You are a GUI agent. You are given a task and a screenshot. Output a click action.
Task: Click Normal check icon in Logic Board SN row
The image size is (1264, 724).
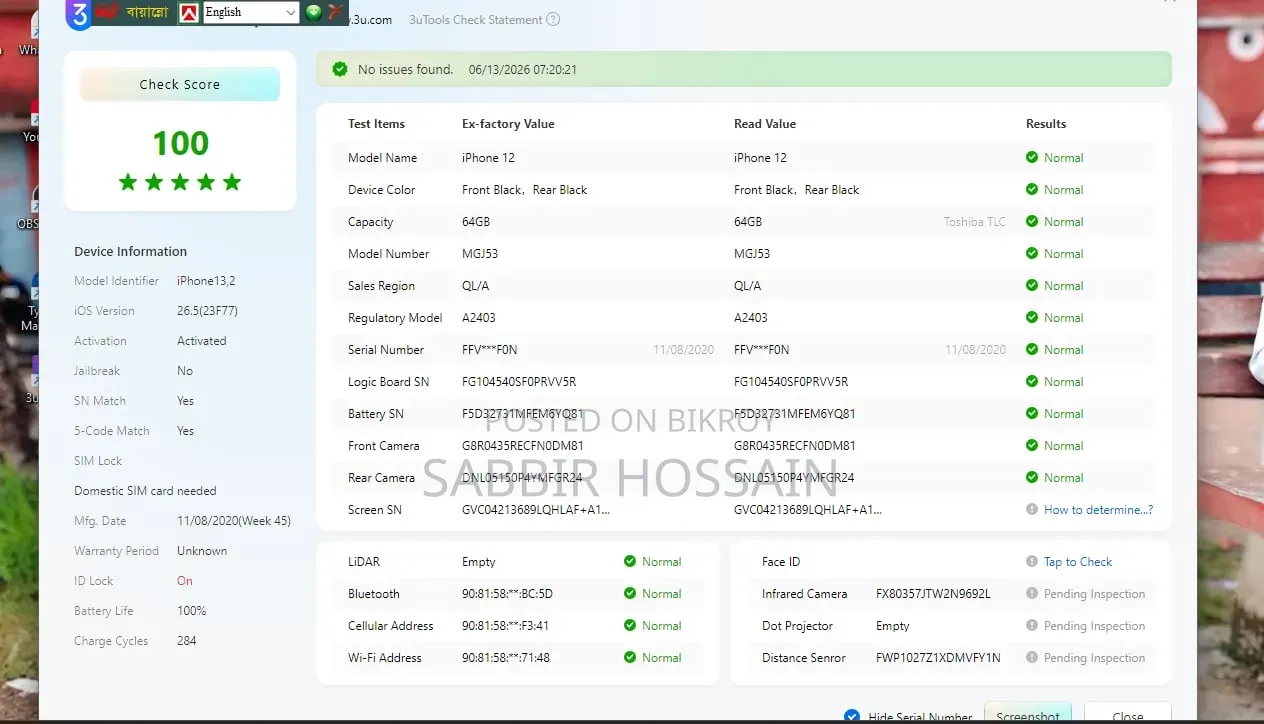(1032, 381)
